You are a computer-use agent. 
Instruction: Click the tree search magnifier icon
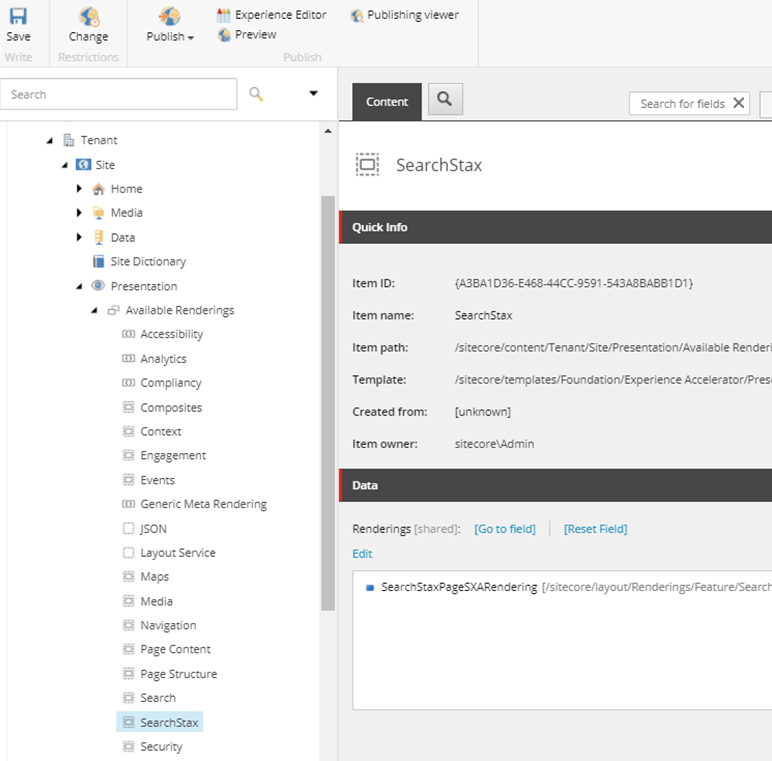pos(256,94)
